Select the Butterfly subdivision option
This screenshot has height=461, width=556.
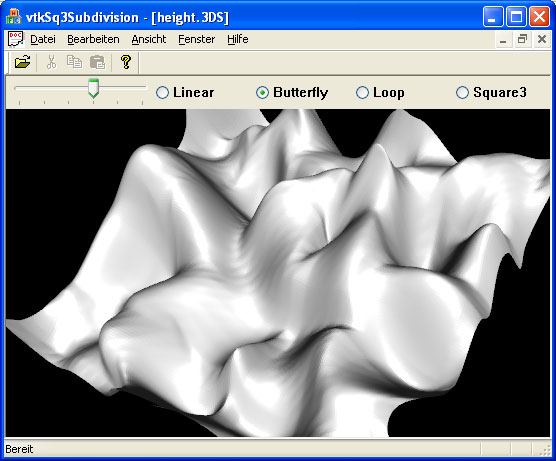[x=292, y=93]
